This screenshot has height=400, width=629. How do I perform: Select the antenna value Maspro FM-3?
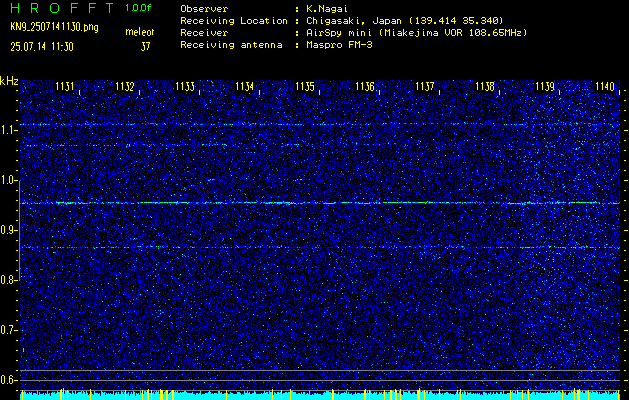click(339, 45)
